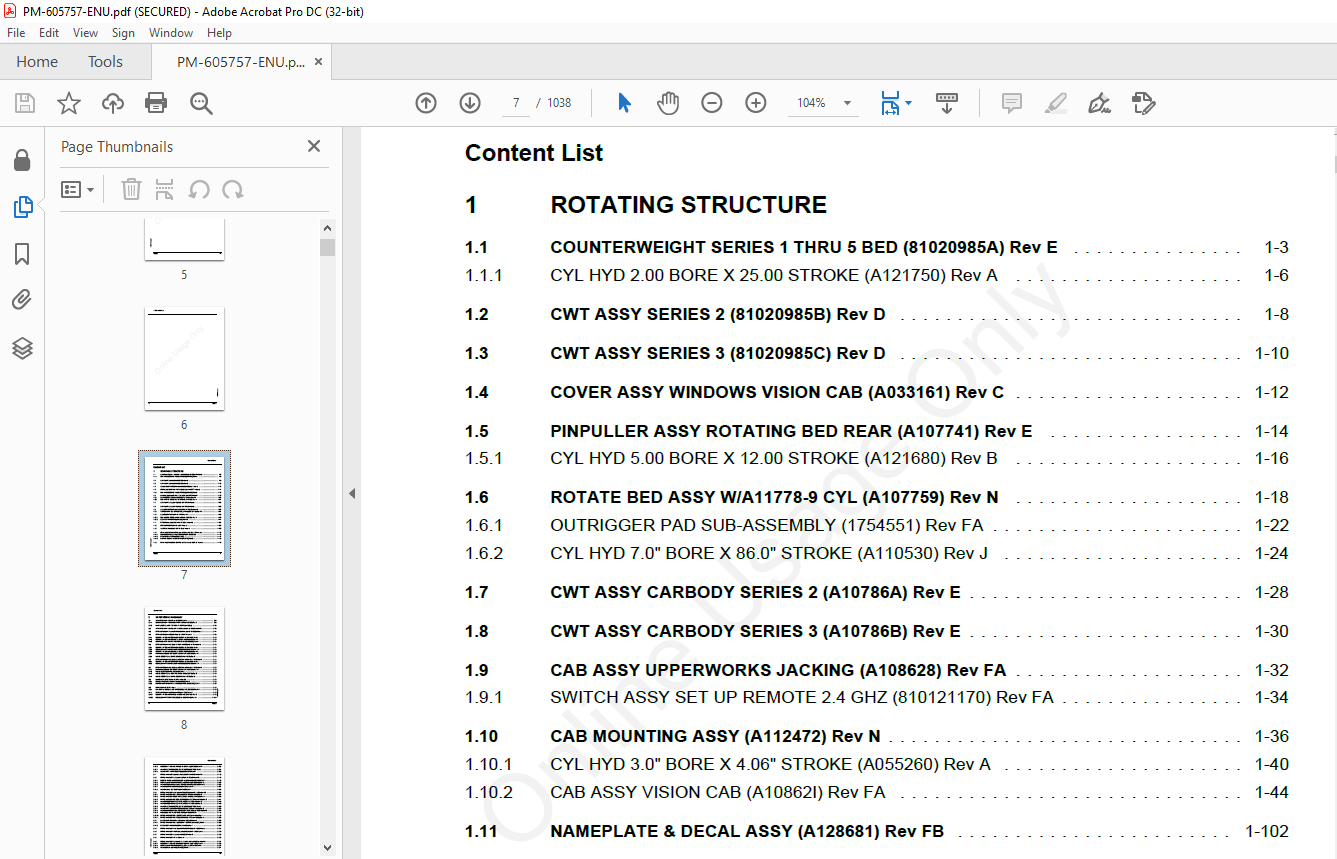
Task: Save the file using the floppy disk icon
Action: pos(25,103)
